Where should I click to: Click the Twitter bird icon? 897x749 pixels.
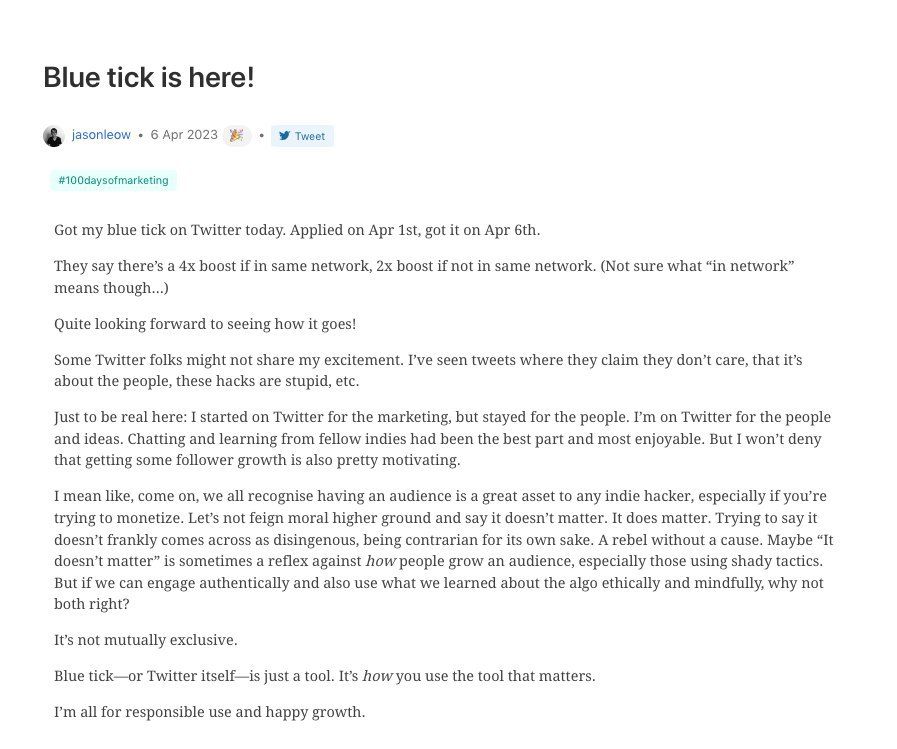point(284,136)
